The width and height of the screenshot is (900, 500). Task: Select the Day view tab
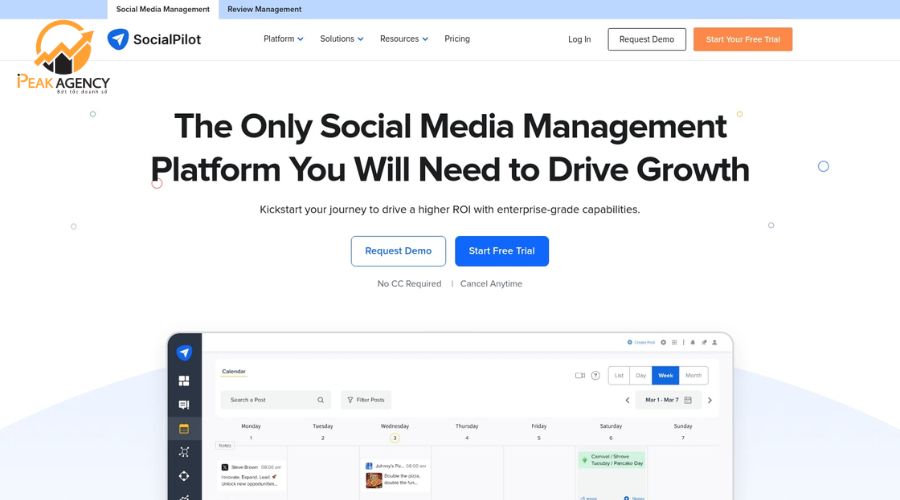(x=641, y=375)
